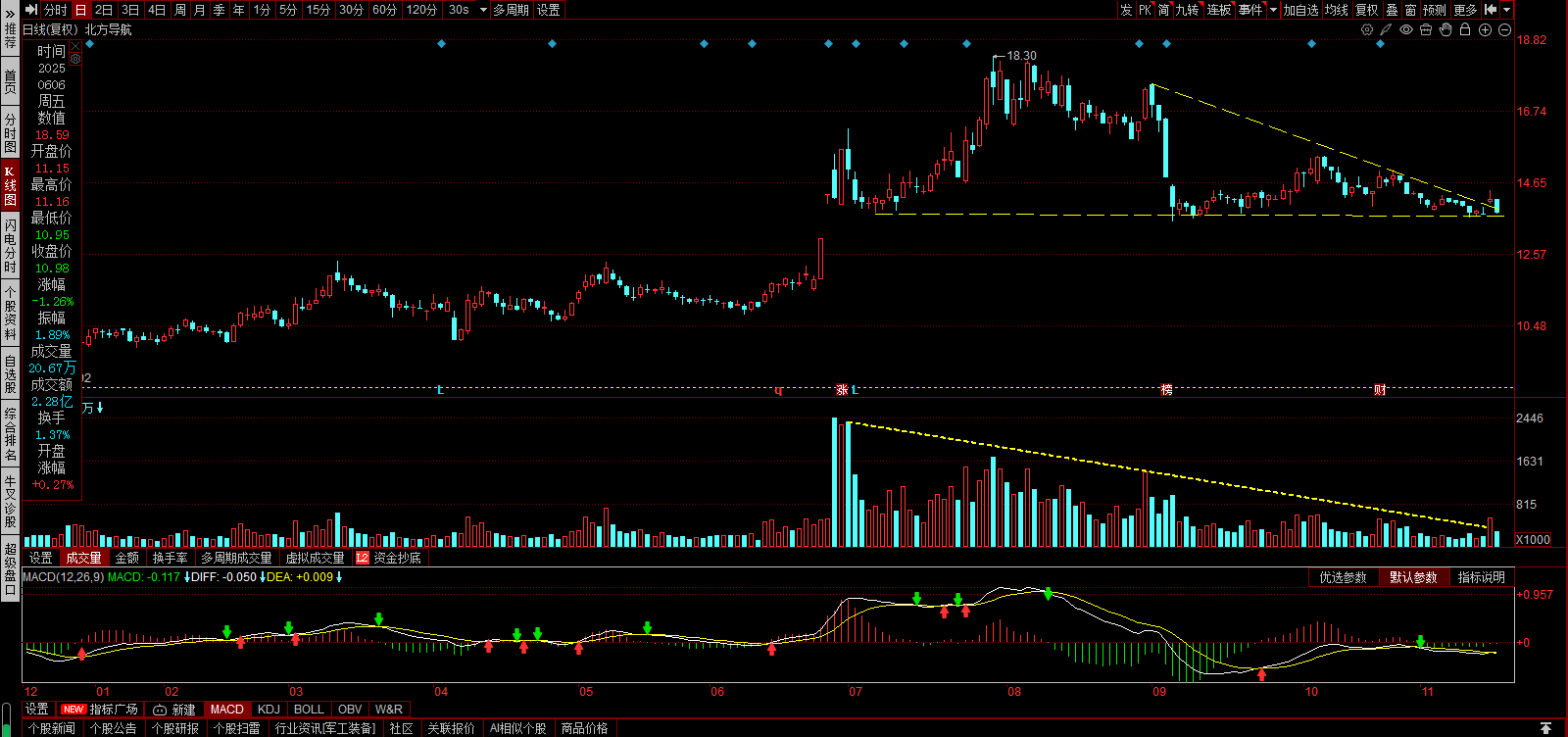Expand the 万 unit arrow in volume pane
The image size is (1568, 737).
click(100, 408)
